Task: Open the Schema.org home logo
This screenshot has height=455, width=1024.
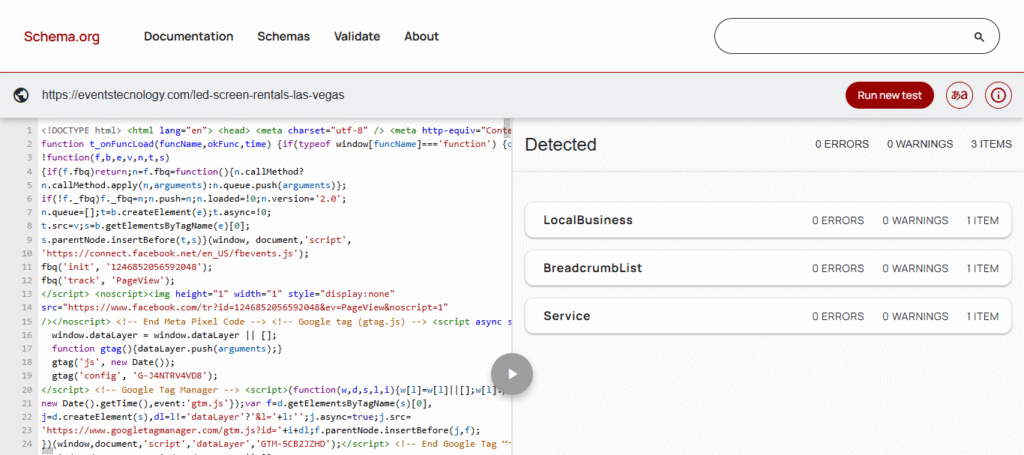Action: click(x=62, y=37)
